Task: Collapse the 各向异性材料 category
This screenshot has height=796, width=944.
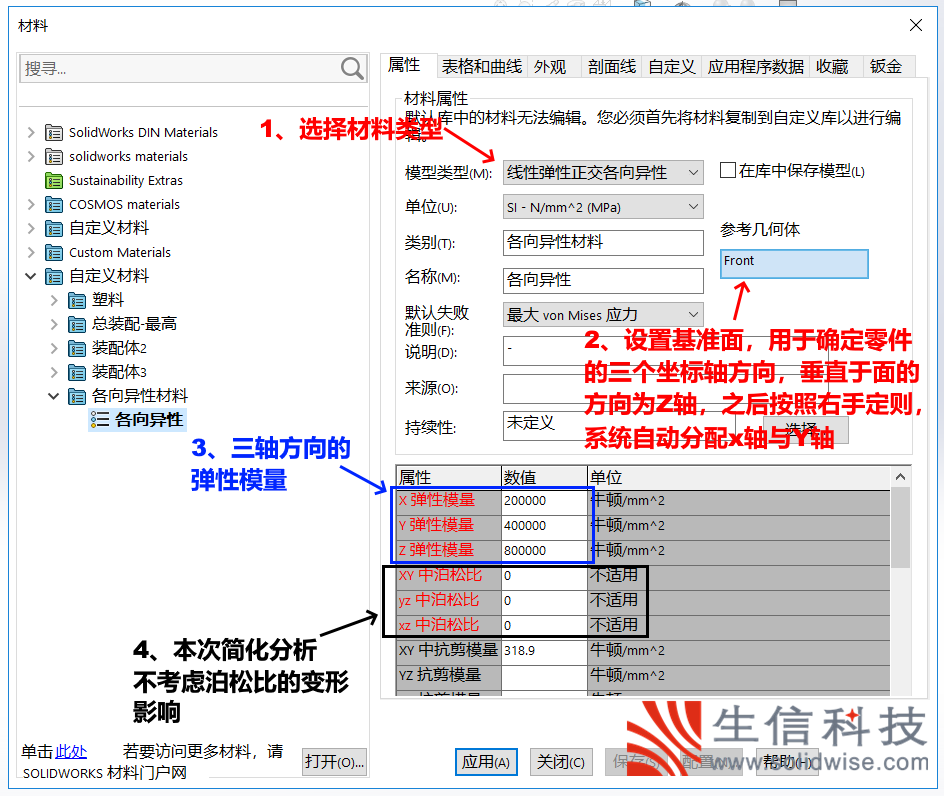Action: pos(54,396)
